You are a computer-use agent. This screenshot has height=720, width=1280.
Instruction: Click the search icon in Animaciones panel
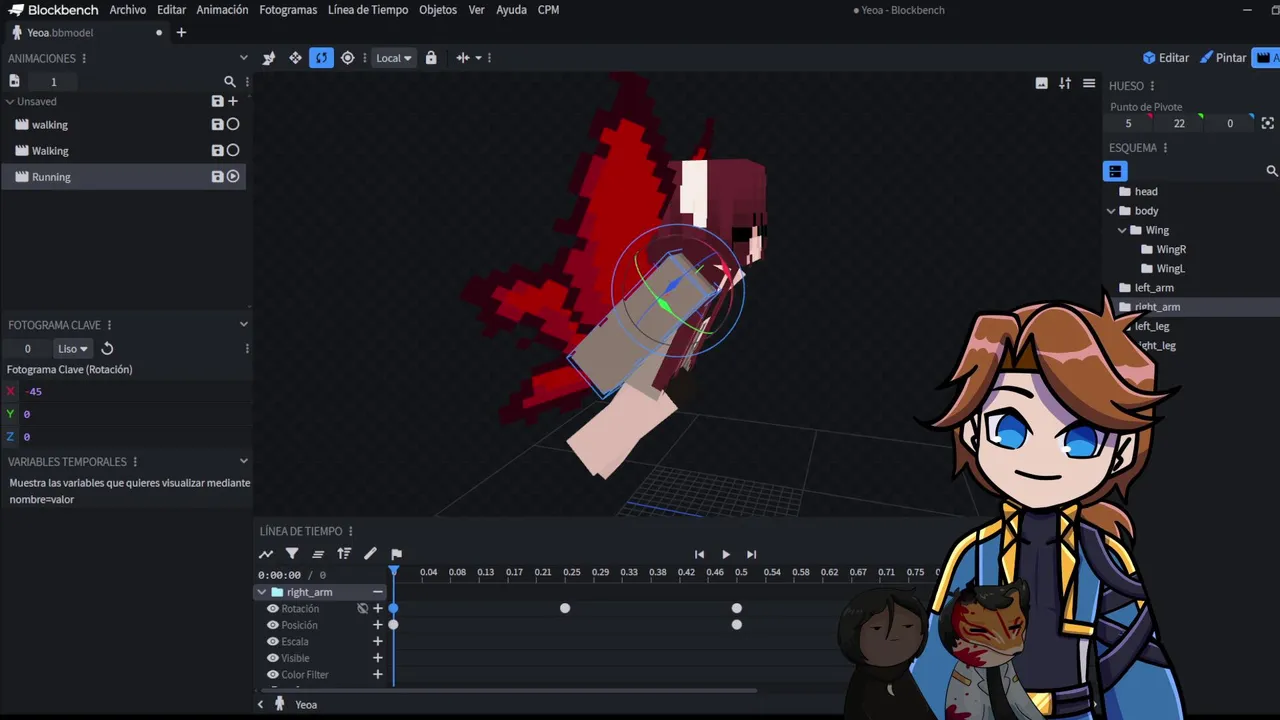click(x=230, y=82)
